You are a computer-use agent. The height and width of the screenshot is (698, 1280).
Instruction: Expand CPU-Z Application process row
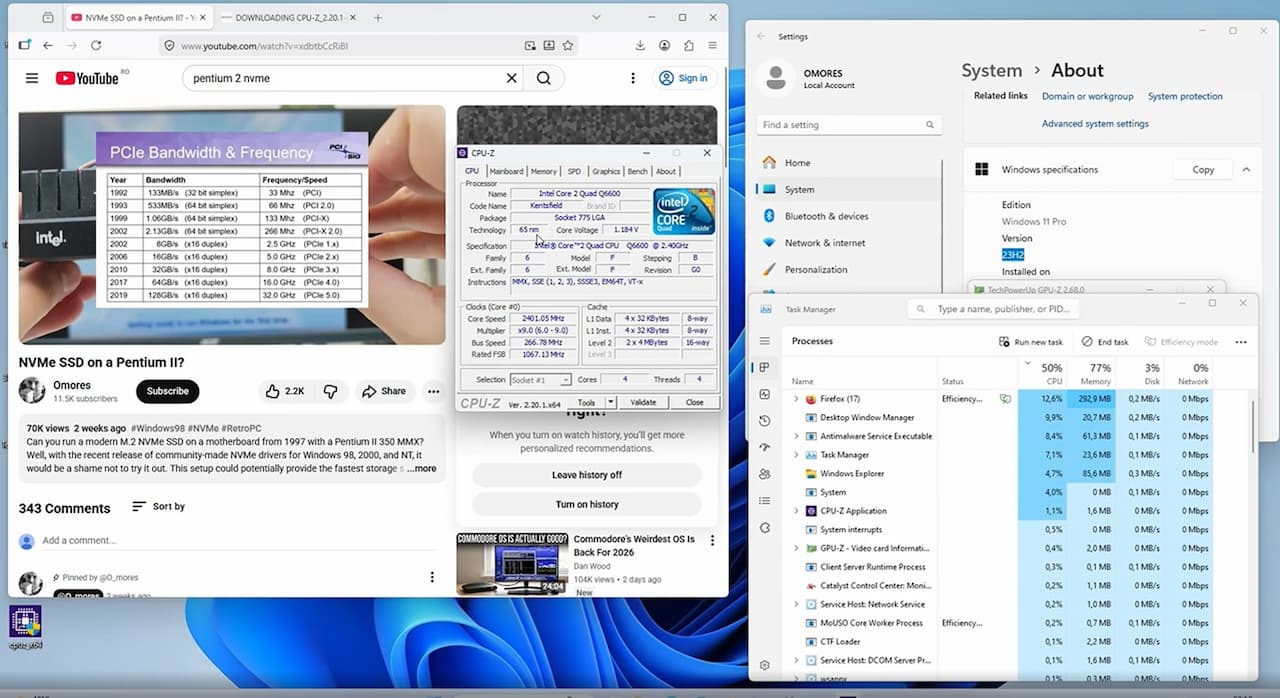pyautogui.click(x=796, y=511)
